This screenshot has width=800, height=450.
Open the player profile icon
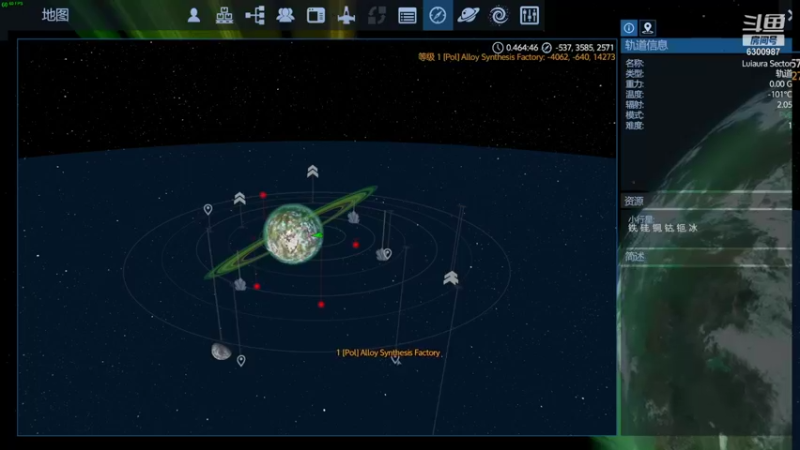[194, 15]
